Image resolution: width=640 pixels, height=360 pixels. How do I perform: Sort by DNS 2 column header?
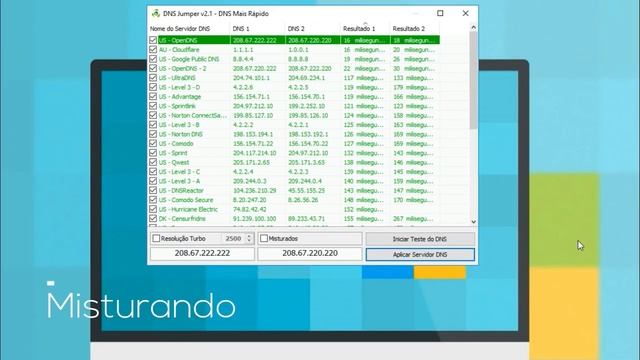(x=313, y=29)
